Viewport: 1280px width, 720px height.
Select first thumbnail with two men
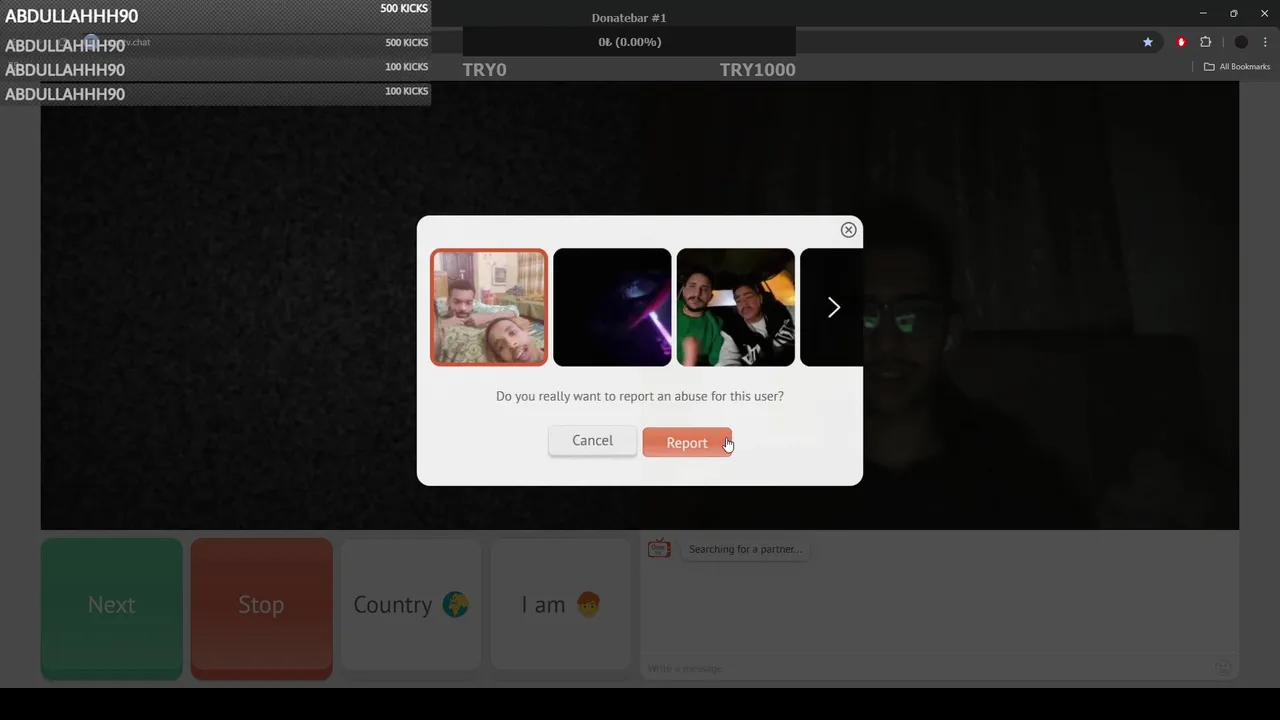pos(489,307)
